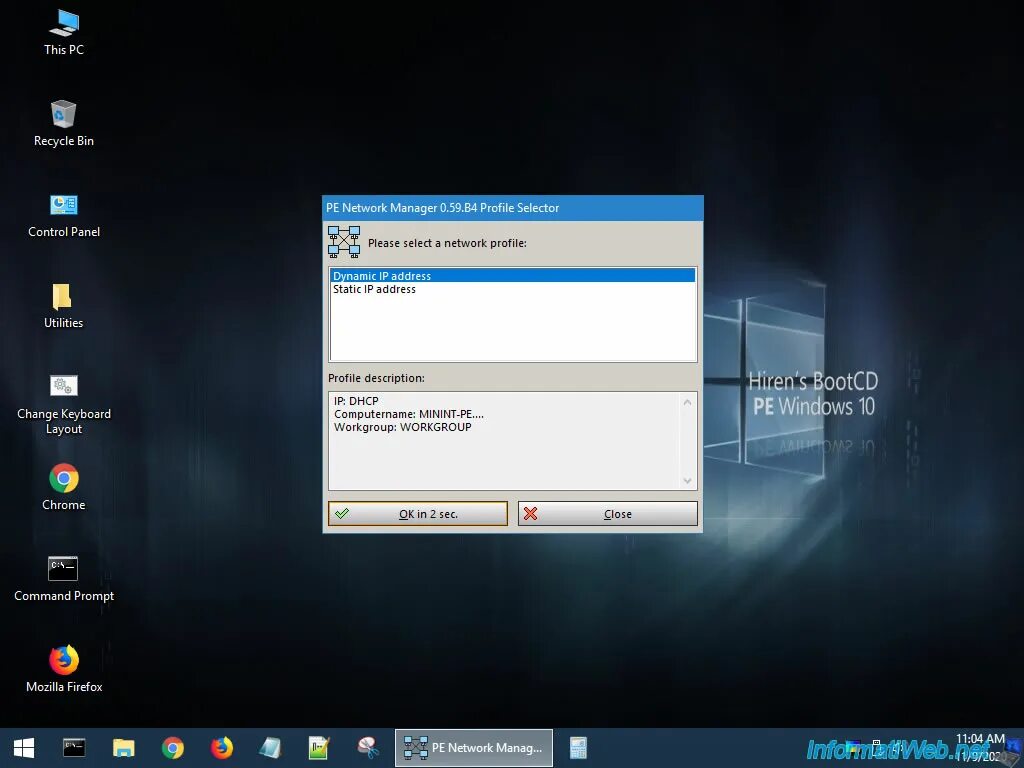Click the Profile Selector dialog title bar
Viewport: 1024px width, 768px height.
click(513, 208)
